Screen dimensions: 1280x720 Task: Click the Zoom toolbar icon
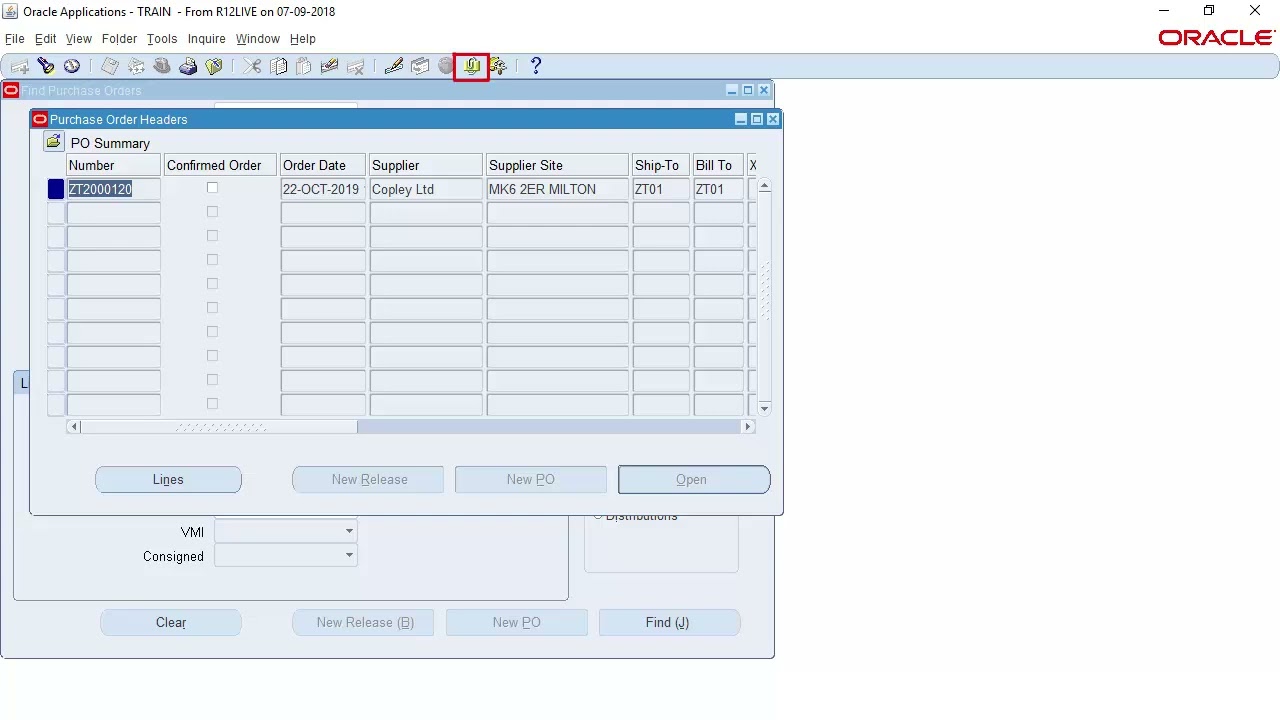(420, 66)
